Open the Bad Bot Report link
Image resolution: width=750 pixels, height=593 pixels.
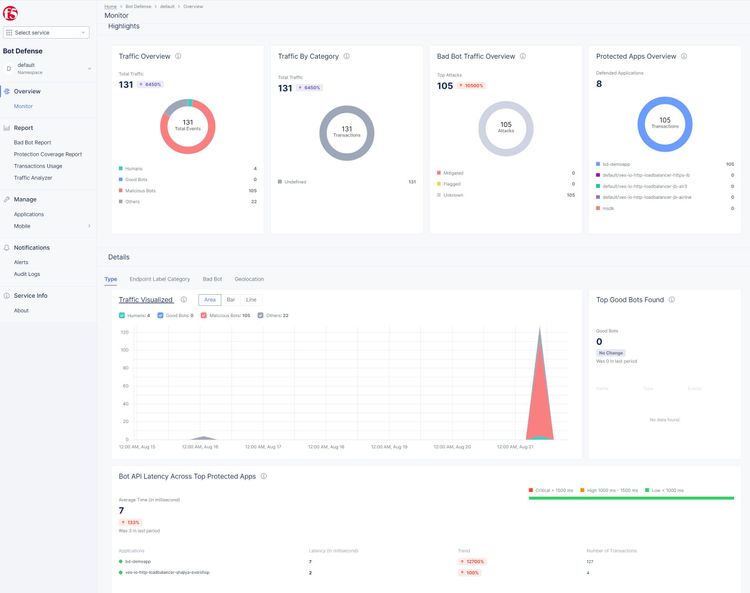pos(33,142)
